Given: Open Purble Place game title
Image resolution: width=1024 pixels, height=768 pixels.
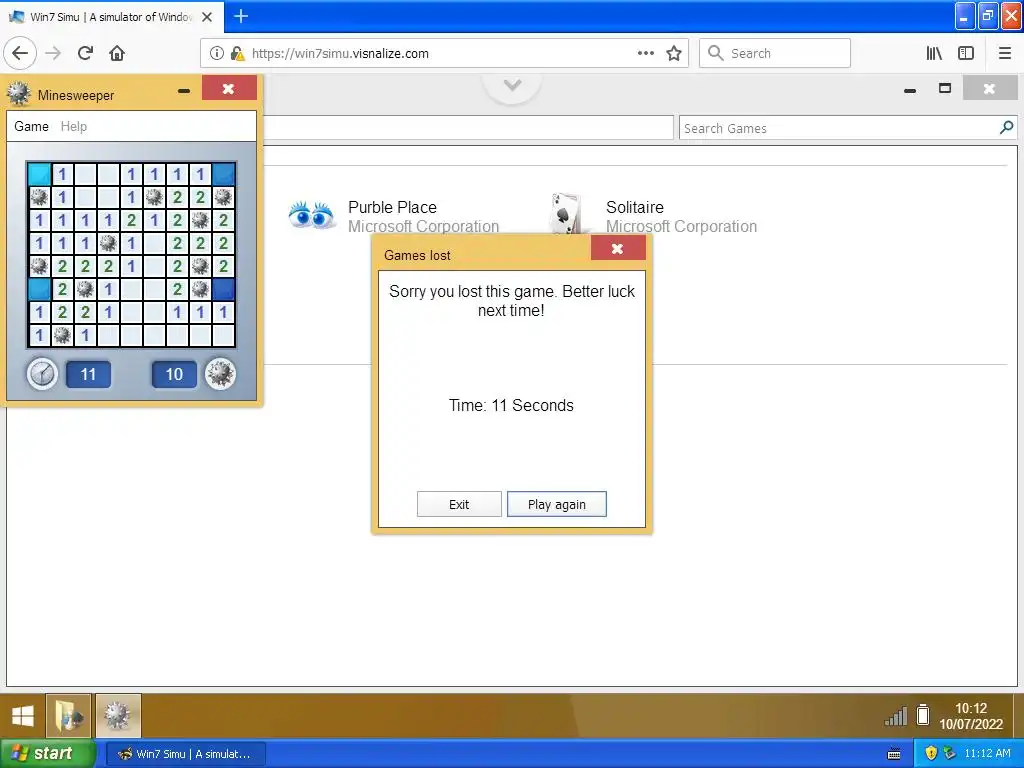Looking at the screenshot, I should pos(392,207).
